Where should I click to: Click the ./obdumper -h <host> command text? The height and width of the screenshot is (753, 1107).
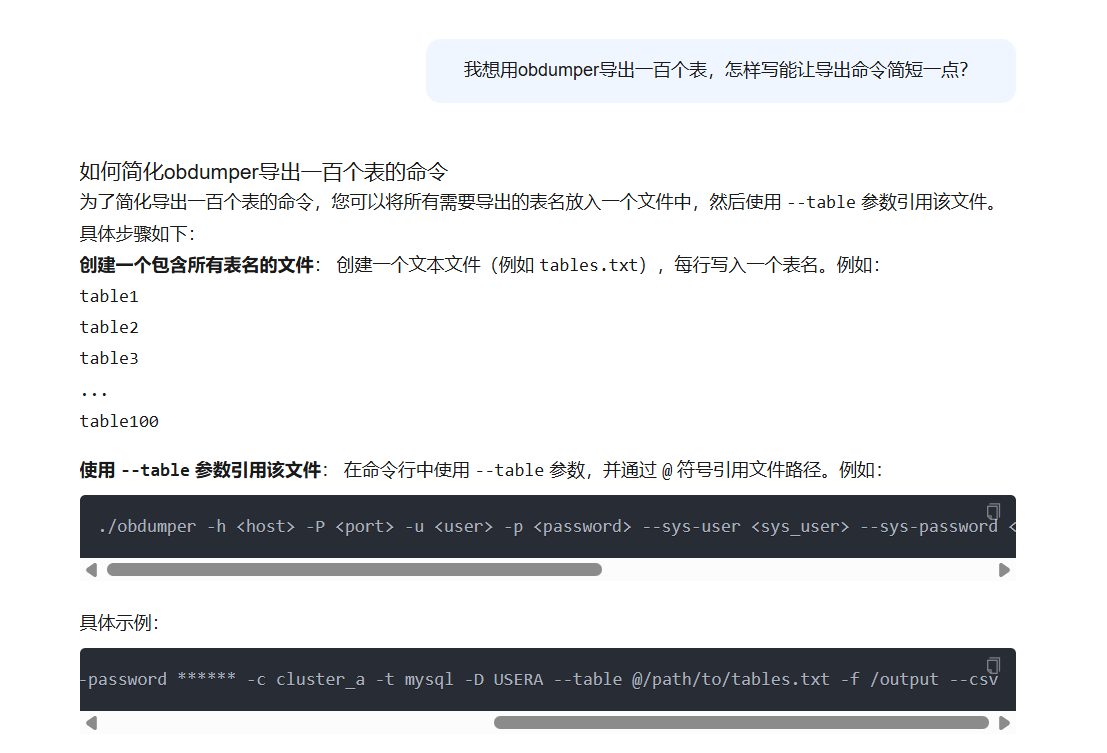196,526
